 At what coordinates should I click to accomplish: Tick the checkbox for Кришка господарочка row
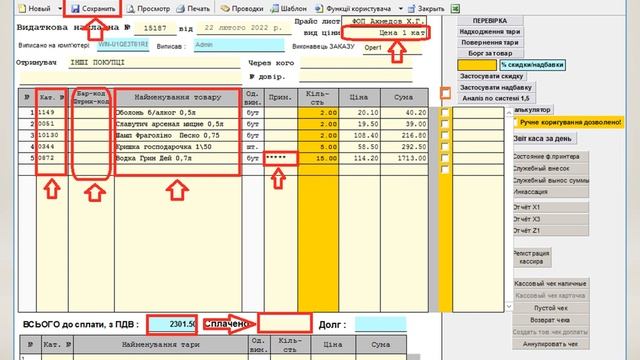[x=445, y=147]
